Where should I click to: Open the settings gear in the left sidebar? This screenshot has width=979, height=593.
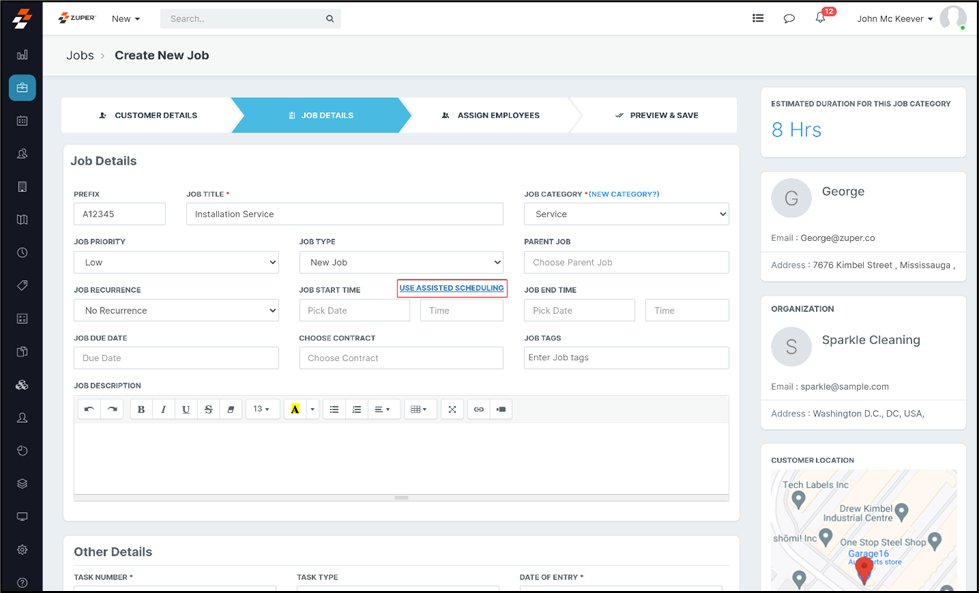(x=22, y=549)
